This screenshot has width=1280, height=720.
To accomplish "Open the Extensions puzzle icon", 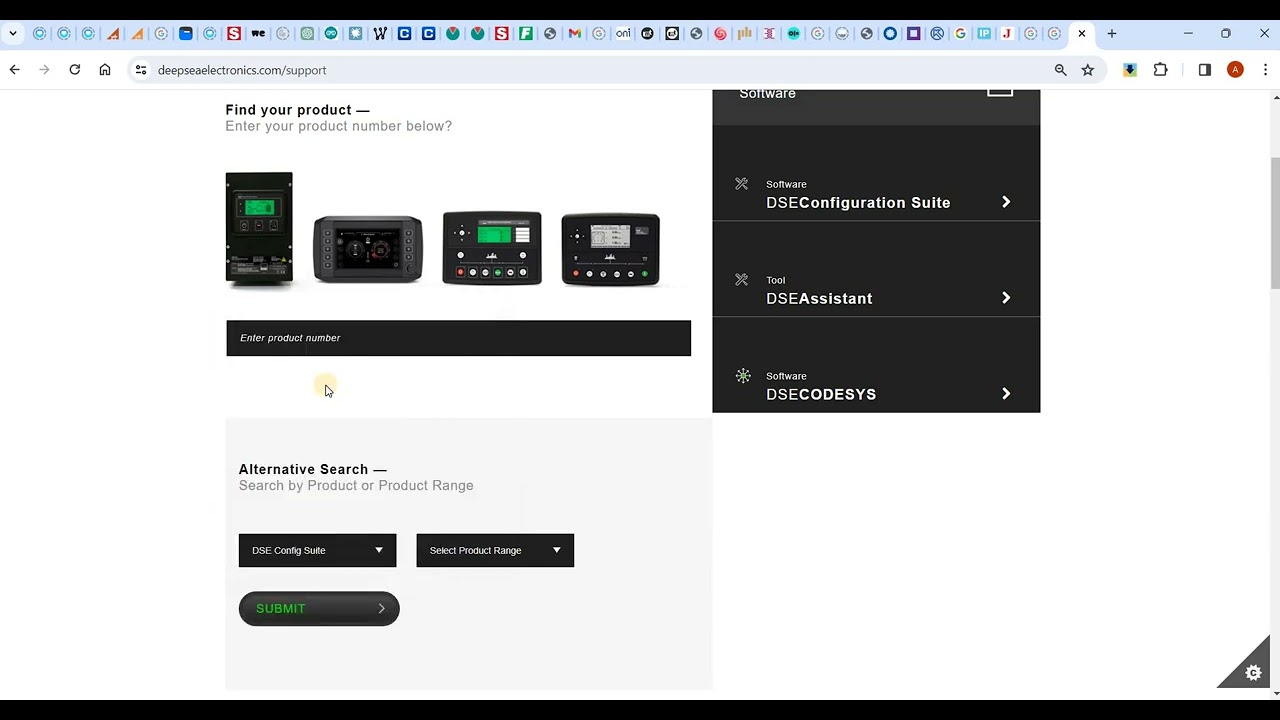I will pyautogui.click(x=1160, y=70).
